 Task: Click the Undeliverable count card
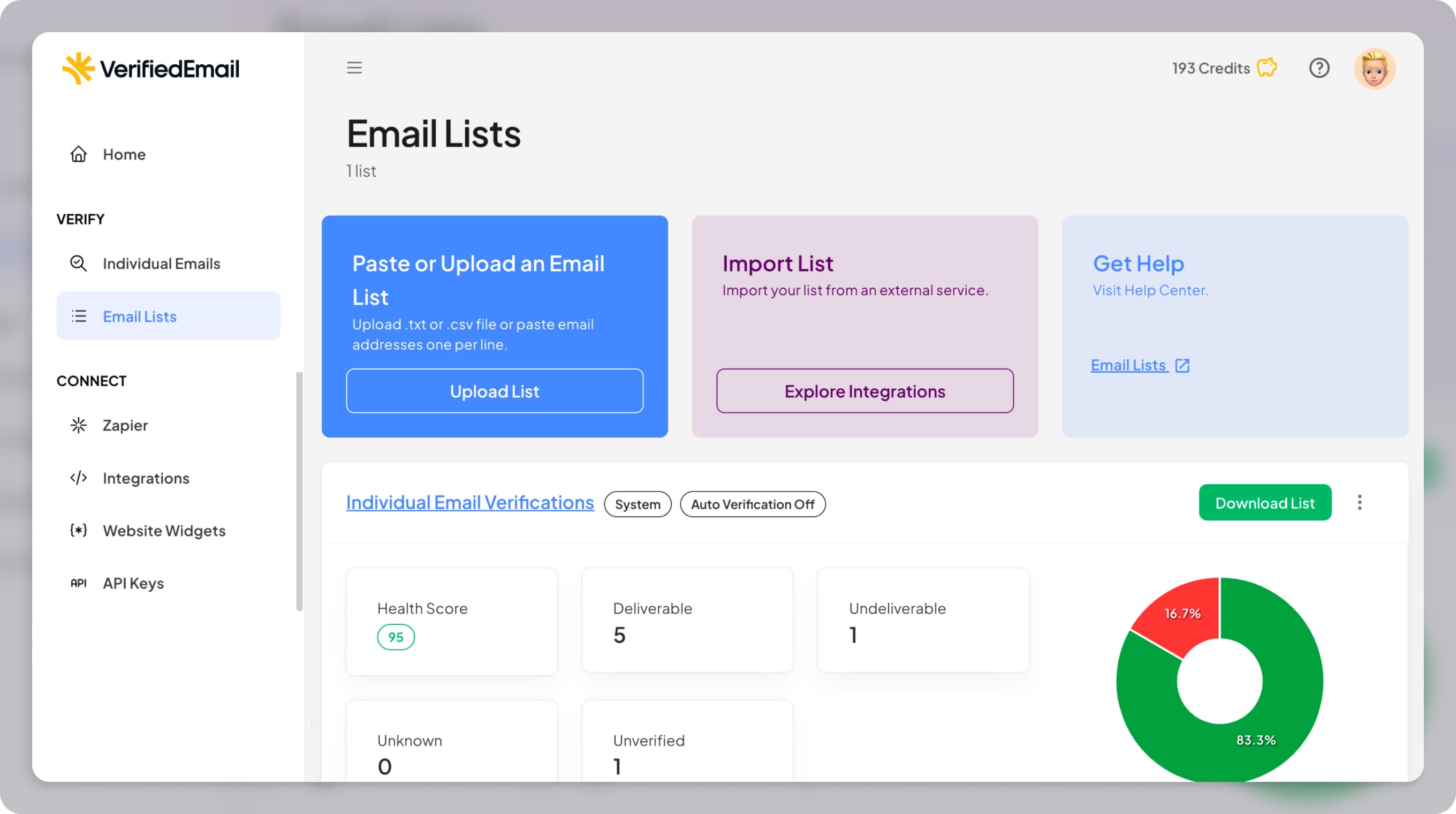pos(923,620)
